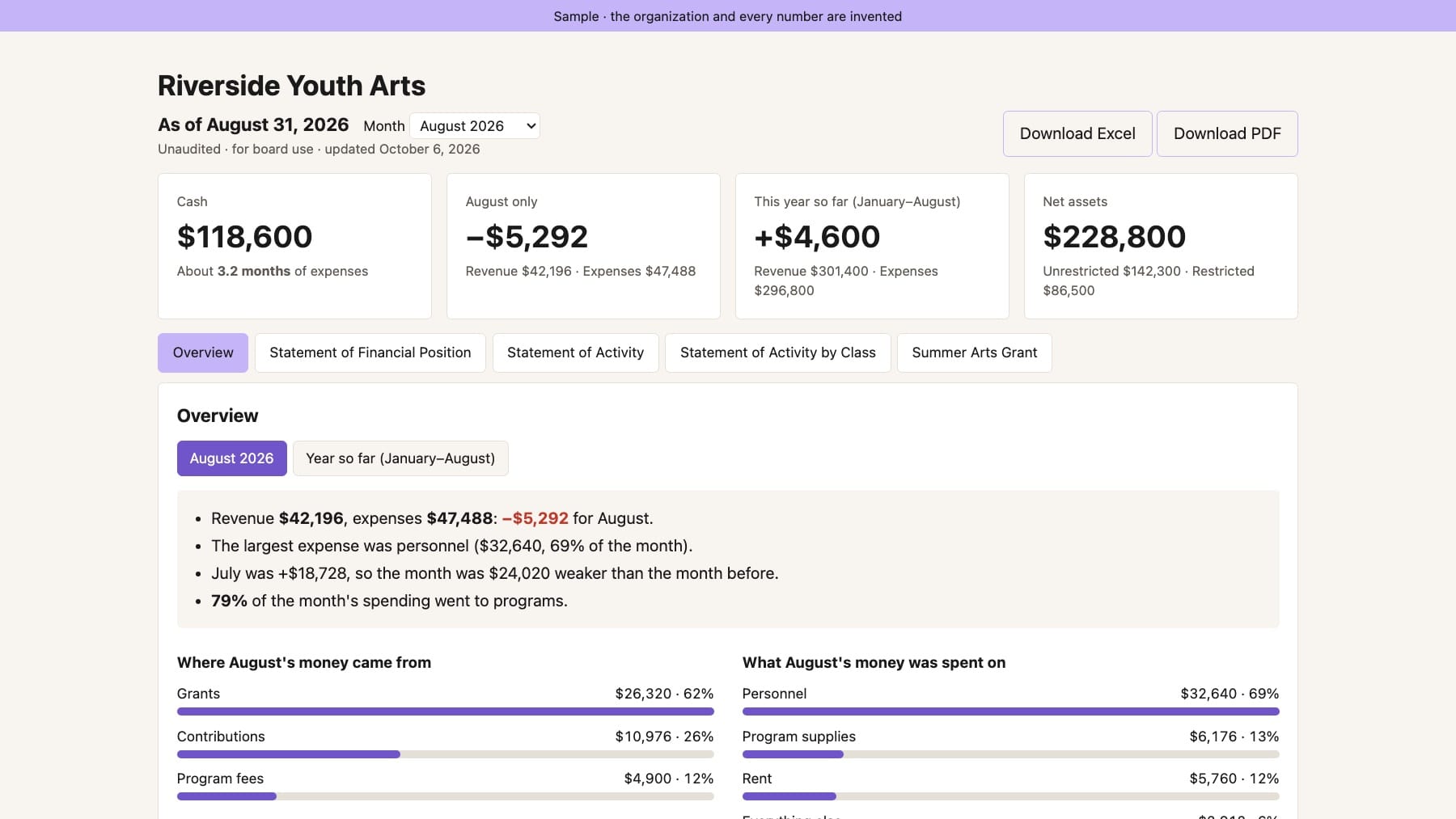Open the Month dropdown showing August 2026
The width and height of the screenshot is (1456, 819).
click(475, 125)
